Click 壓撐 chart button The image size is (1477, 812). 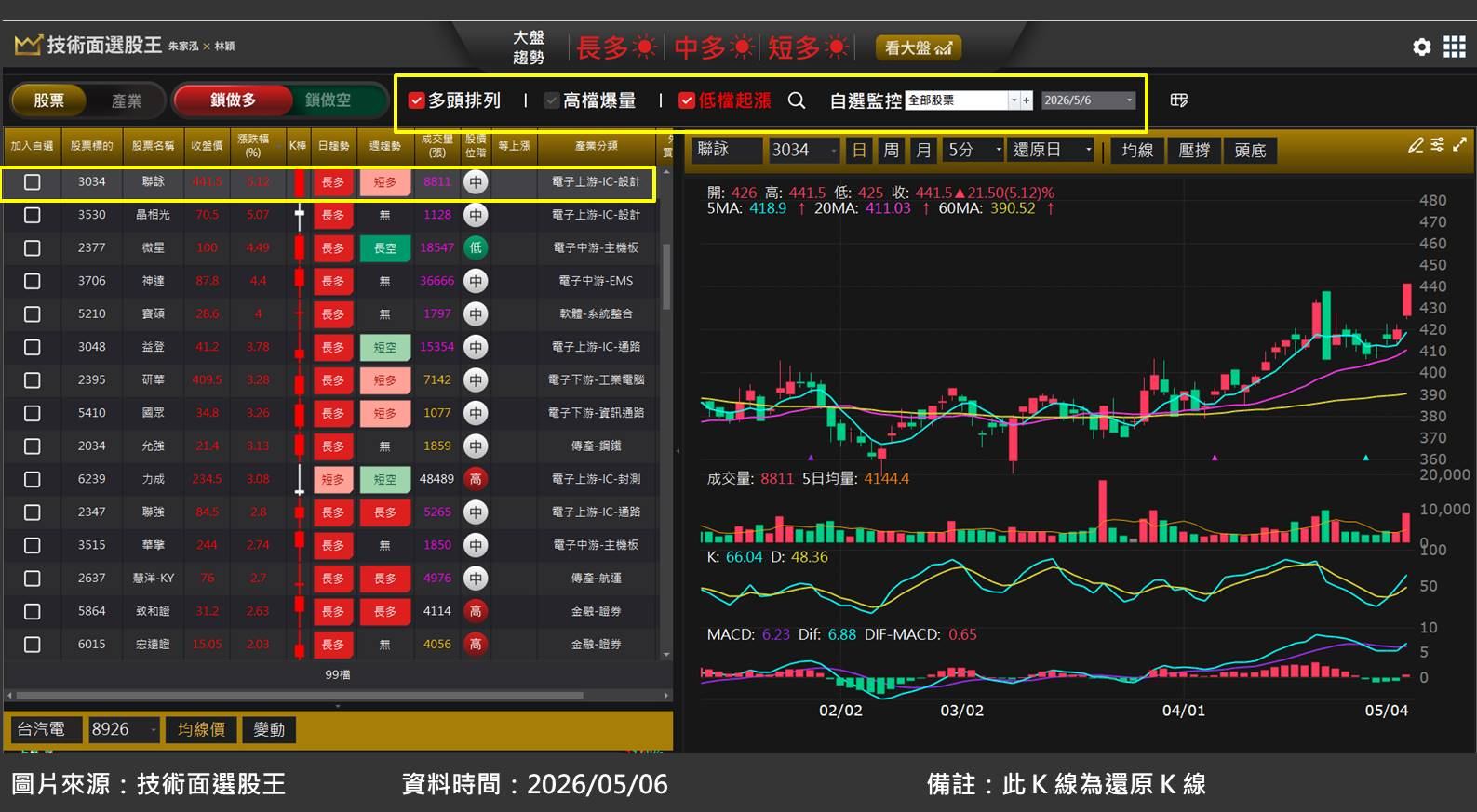point(1194,150)
